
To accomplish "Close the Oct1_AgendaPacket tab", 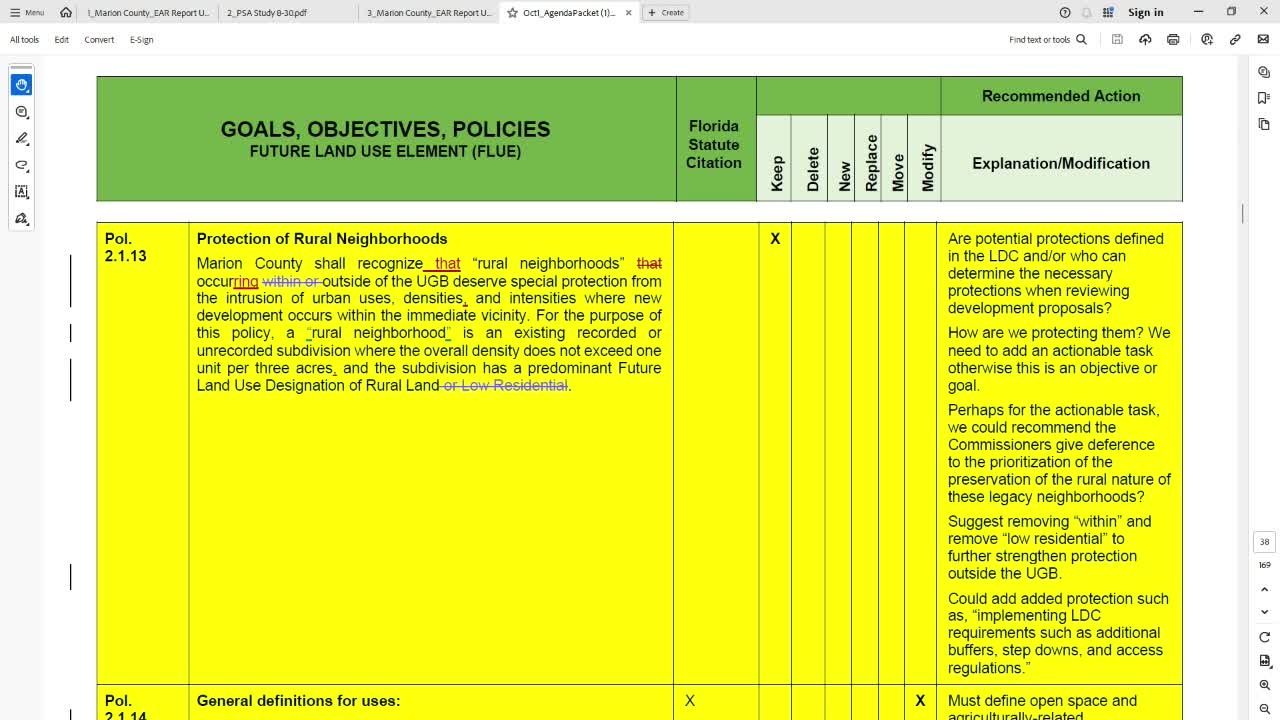I will coord(629,13).
